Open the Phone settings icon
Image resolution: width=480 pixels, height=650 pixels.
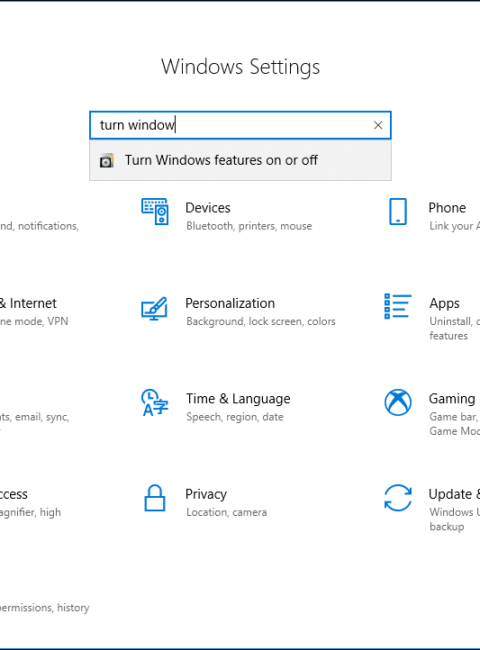(398, 212)
